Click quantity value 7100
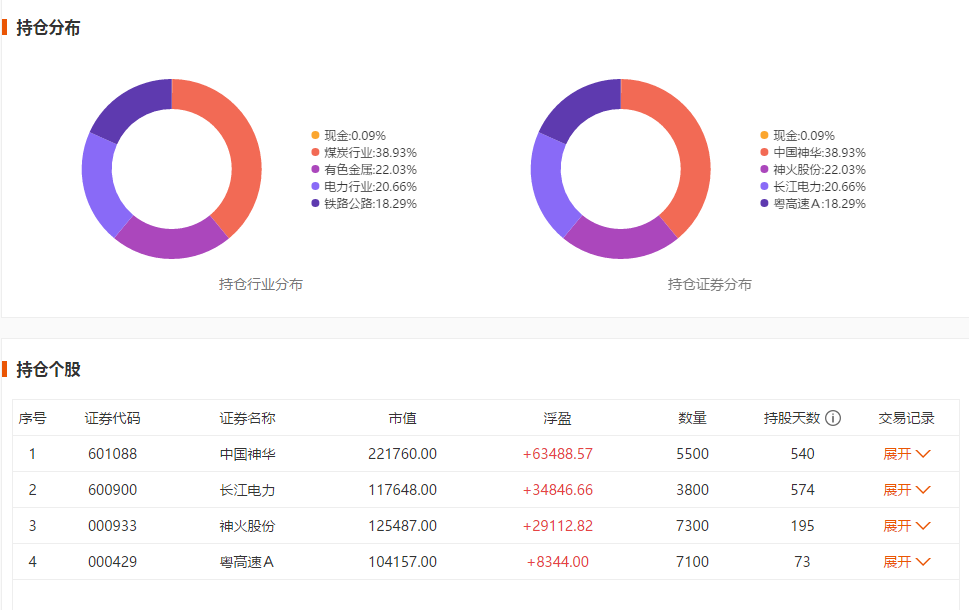Screen dimensions: 969x610 tap(692, 562)
